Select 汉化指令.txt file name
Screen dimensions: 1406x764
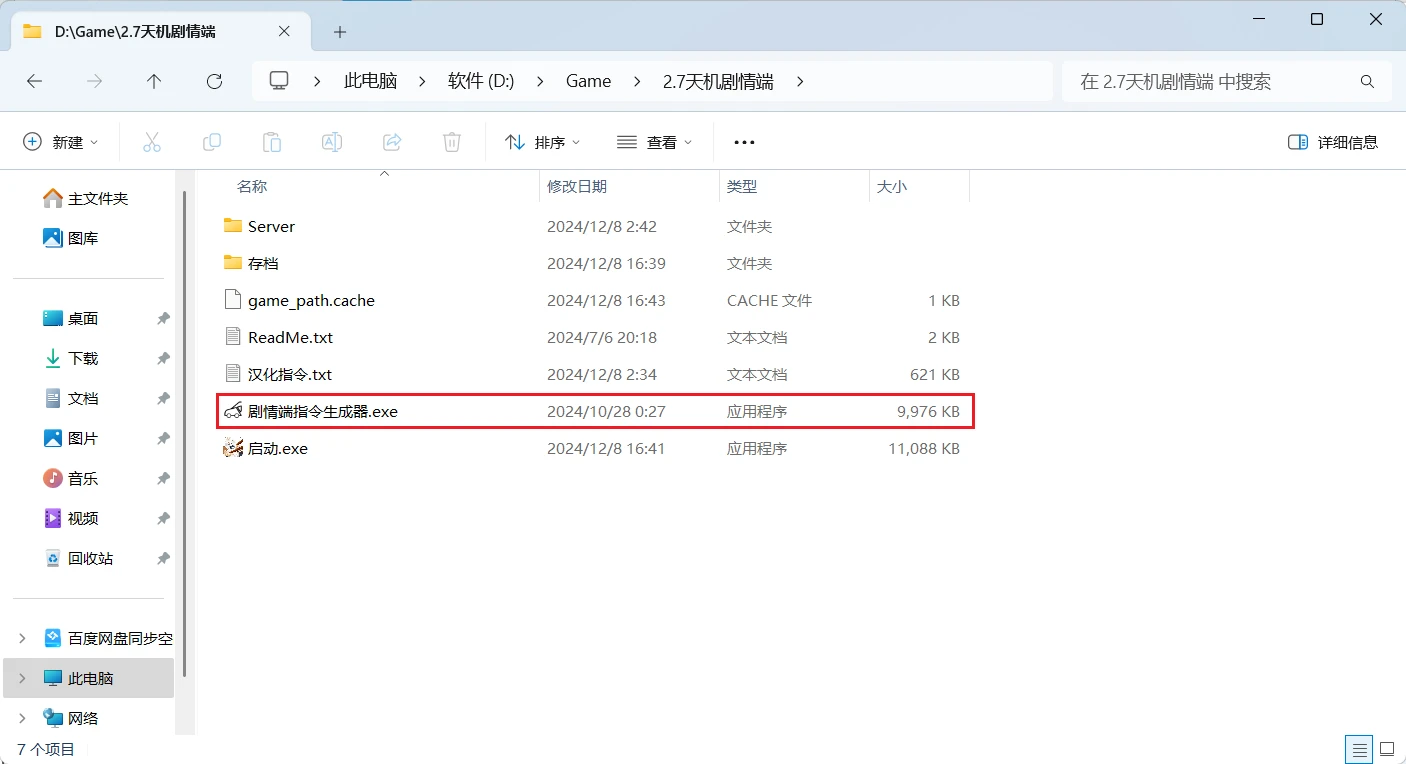pyautogui.click(x=290, y=374)
